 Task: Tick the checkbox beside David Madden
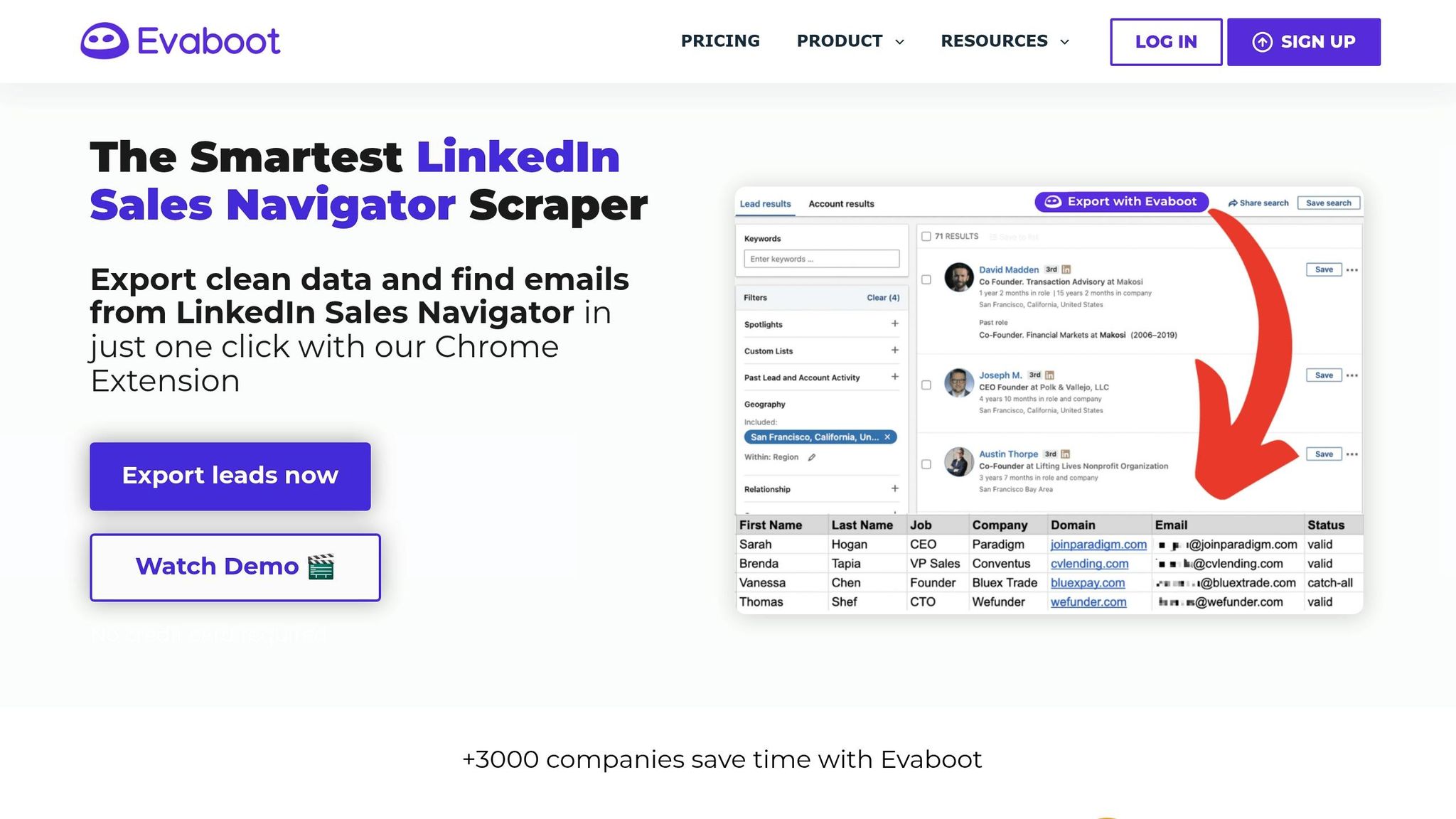click(926, 279)
